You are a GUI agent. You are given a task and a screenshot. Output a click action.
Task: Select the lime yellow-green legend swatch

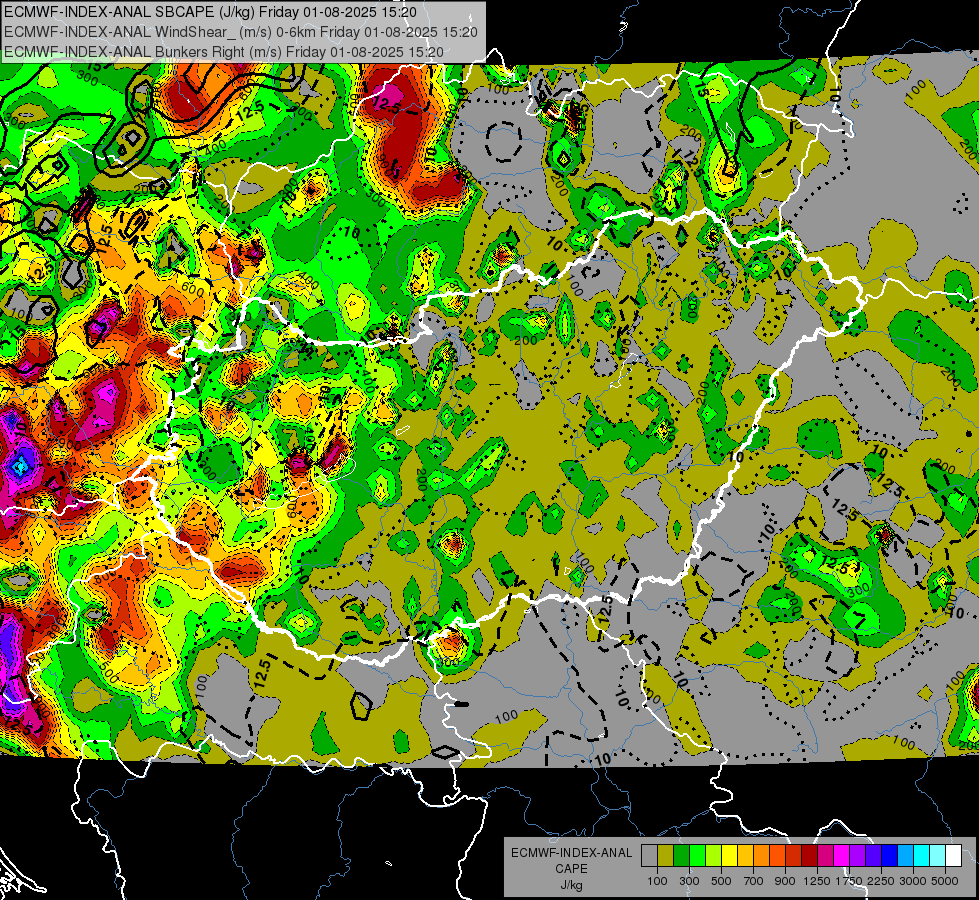[x=713, y=856]
